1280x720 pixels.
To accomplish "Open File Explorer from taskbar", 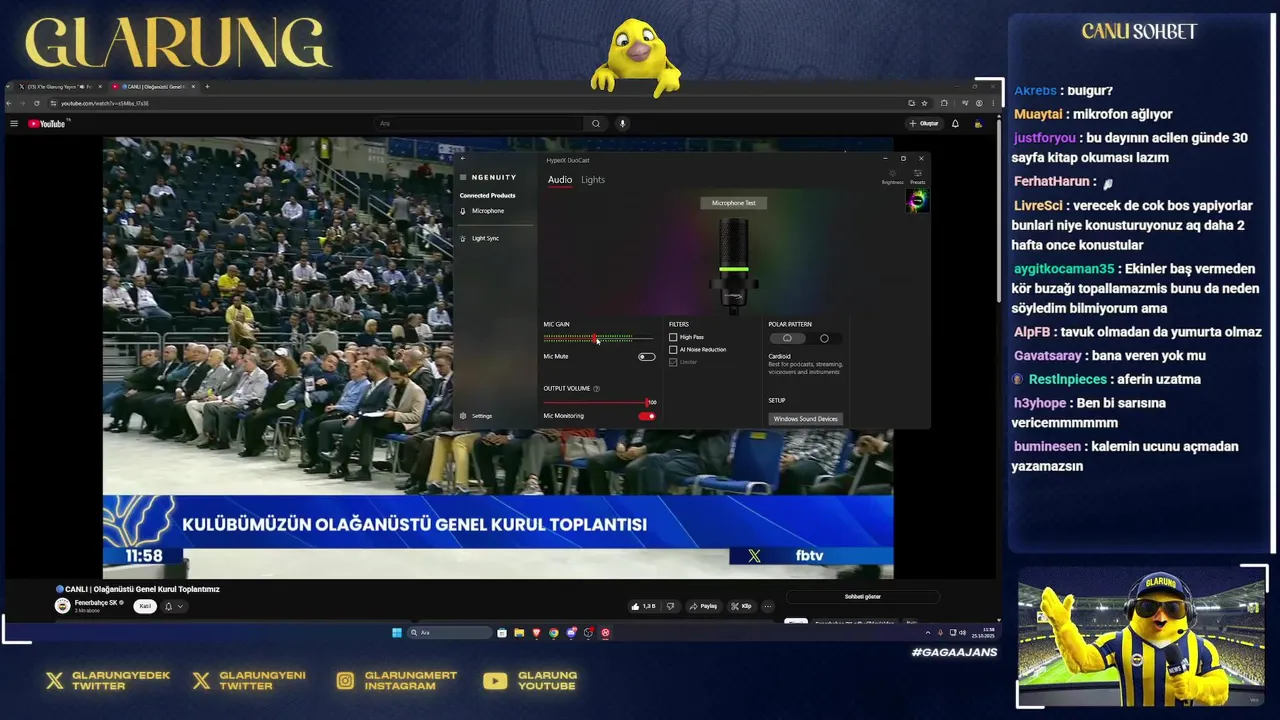I will point(519,633).
